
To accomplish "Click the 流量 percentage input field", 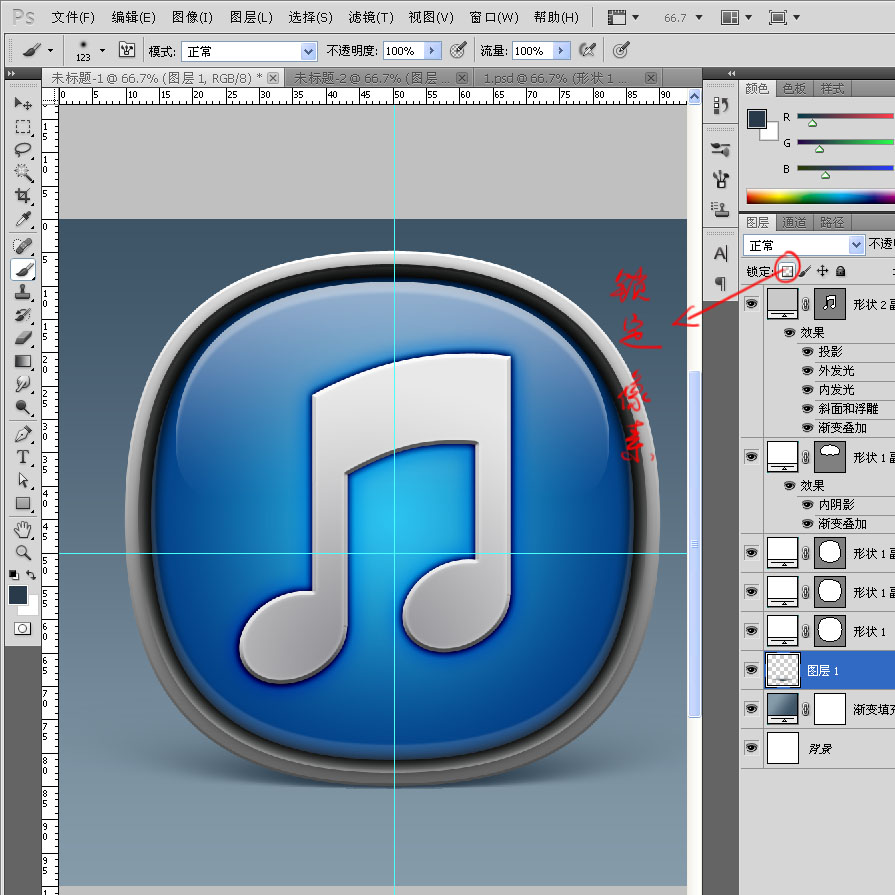I will click(x=528, y=51).
